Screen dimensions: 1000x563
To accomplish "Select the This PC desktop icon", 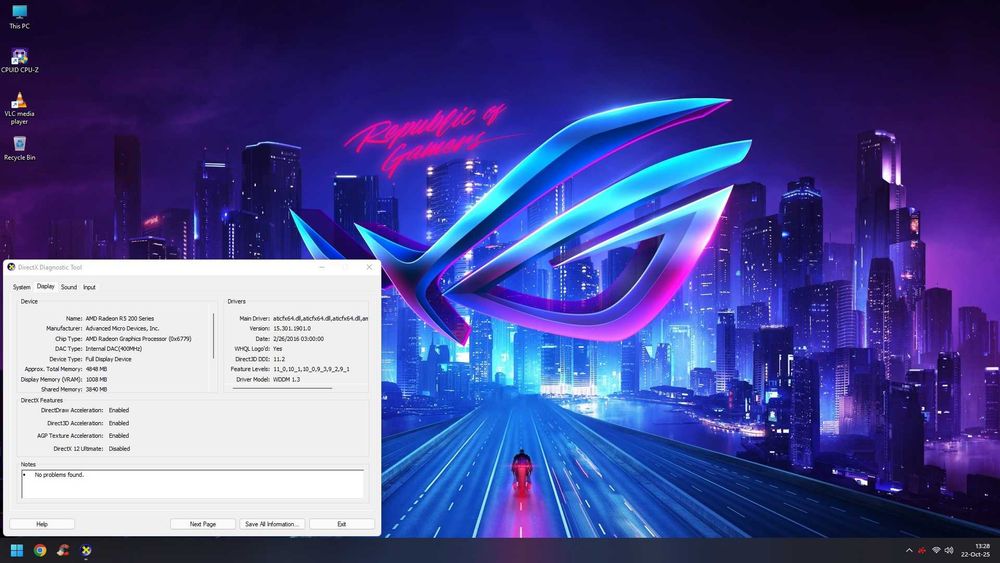I will pyautogui.click(x=19, y=17).
